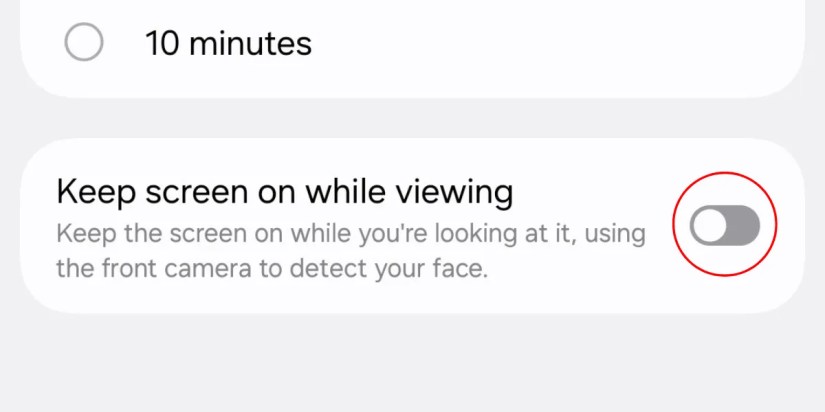Image resolution: width=825 pixels, height=412 pixels.
Task: Select the 10 minutes radio button
Action: [83, 43]
